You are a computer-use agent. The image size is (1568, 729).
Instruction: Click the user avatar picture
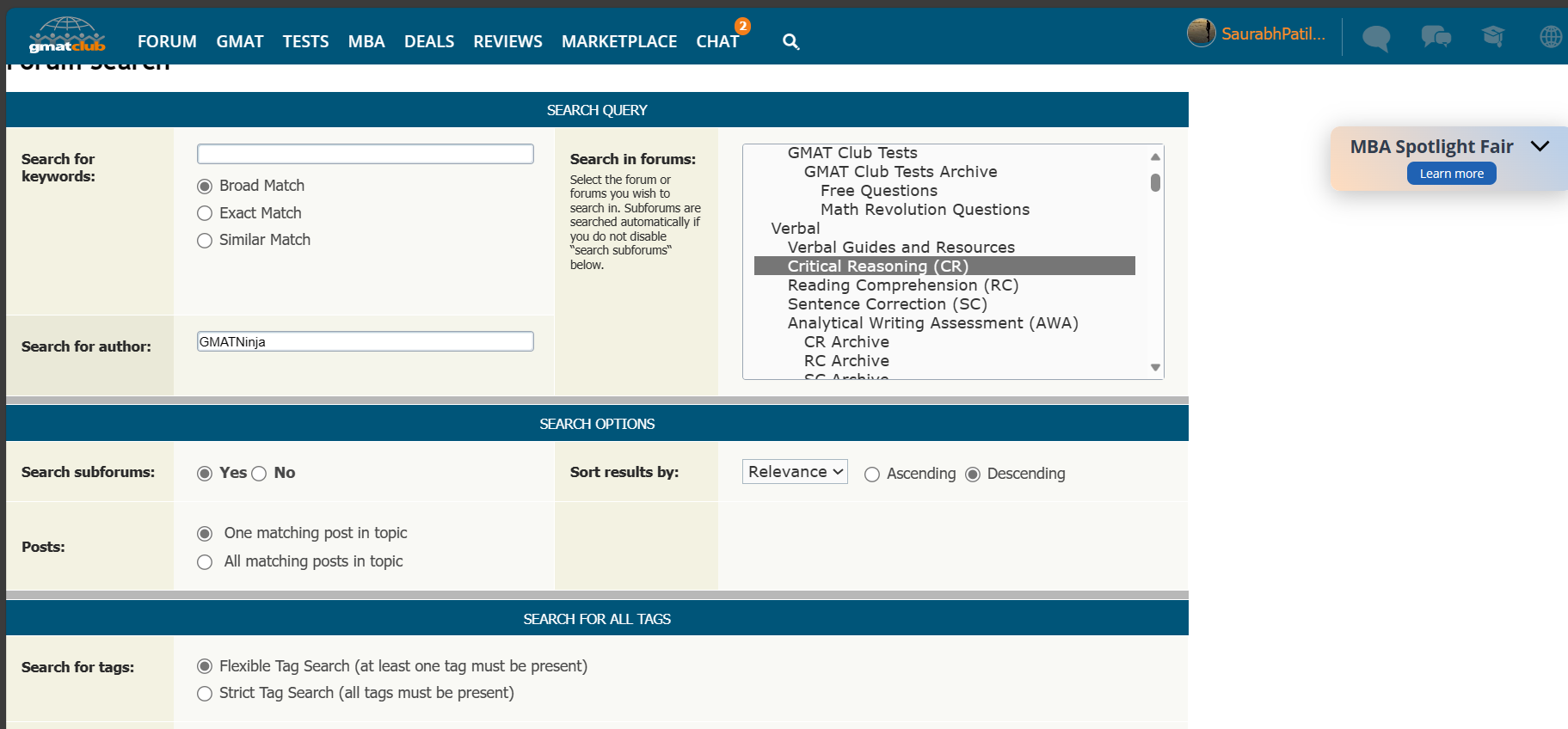point(1201,33)
